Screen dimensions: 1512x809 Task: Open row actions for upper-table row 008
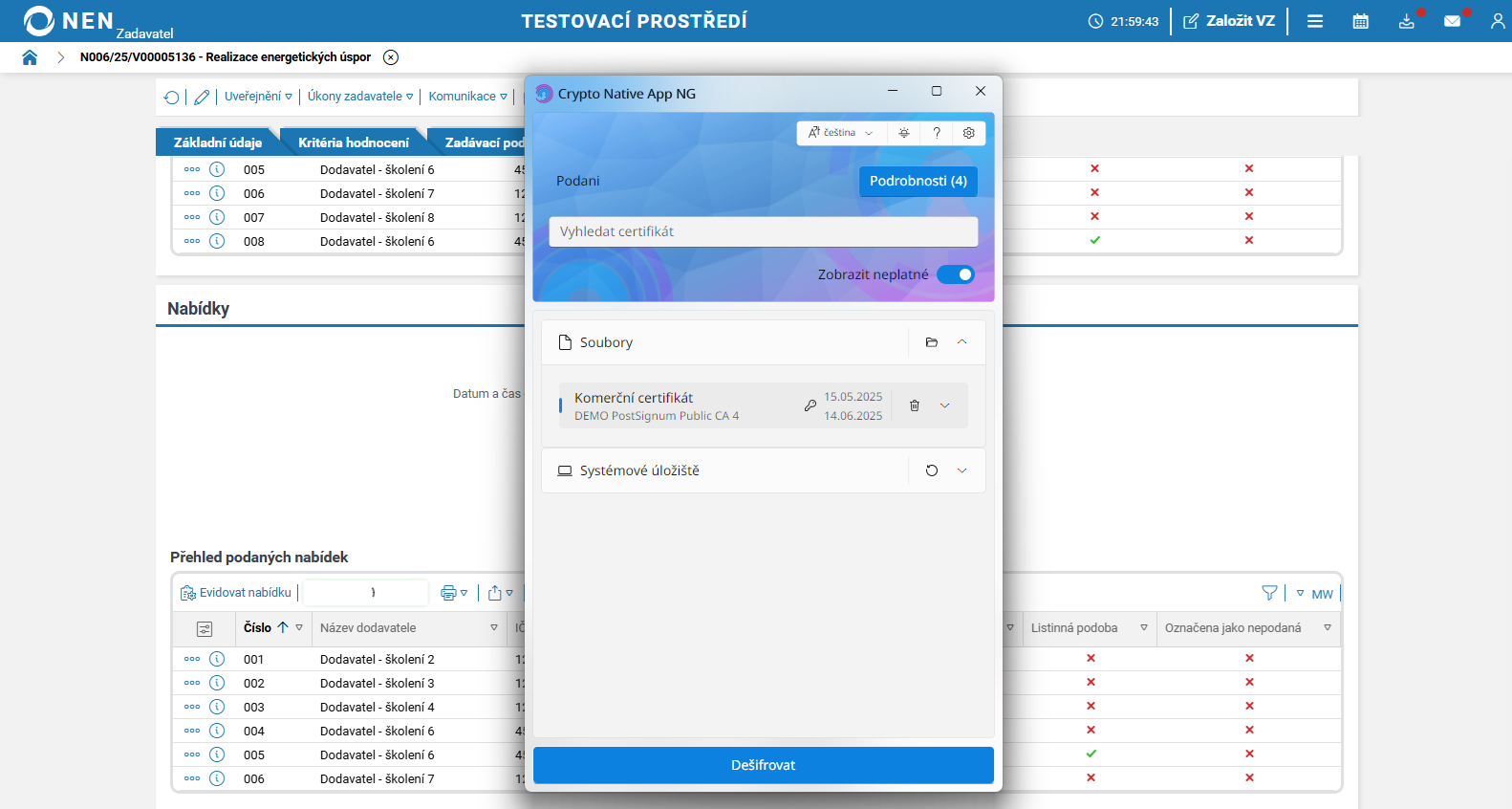click(192, 241)
